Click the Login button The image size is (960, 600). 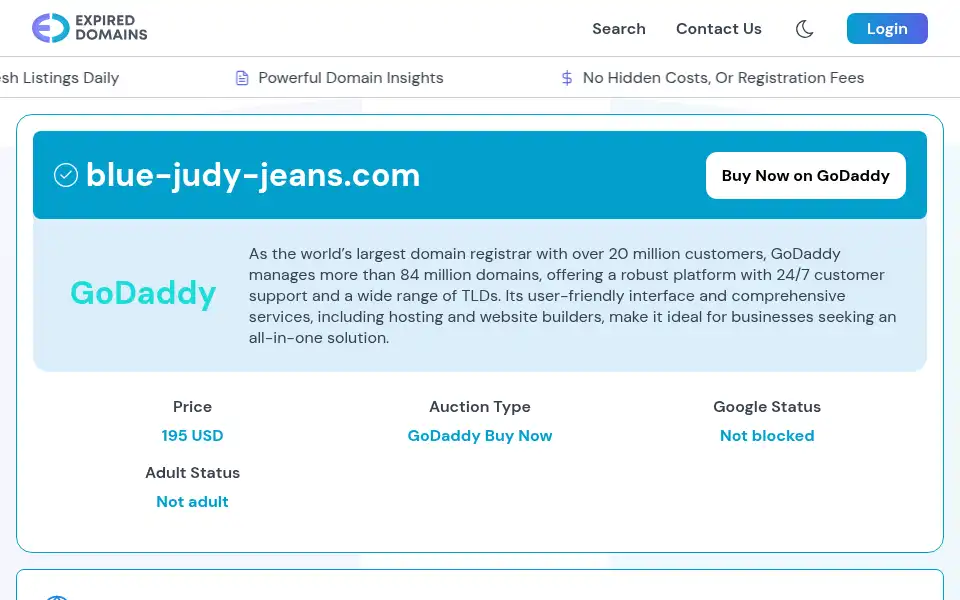pos(887,29)
